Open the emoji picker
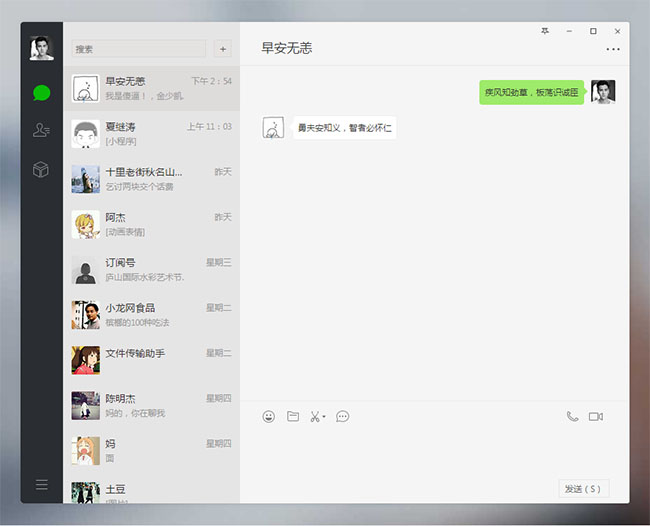The image size is (650, 526). click(x=269, y=416)
